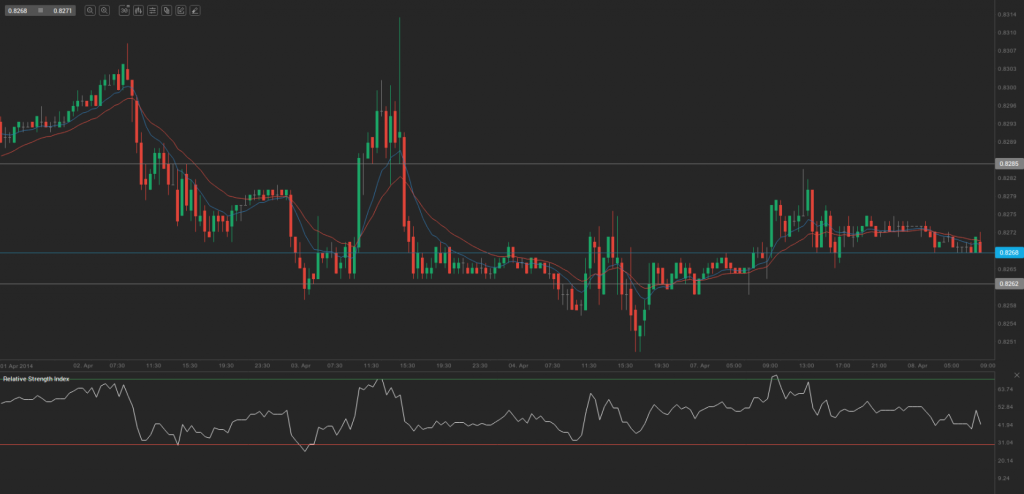Click the zoom out magnifier icon
Screen dimensions: 1024x494
(x=90, y=10)
